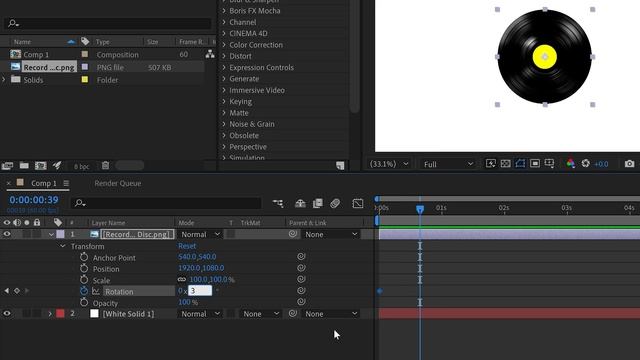Select the Distort effects category
This screenshot has width=640, height=360.
coord(240,56)
